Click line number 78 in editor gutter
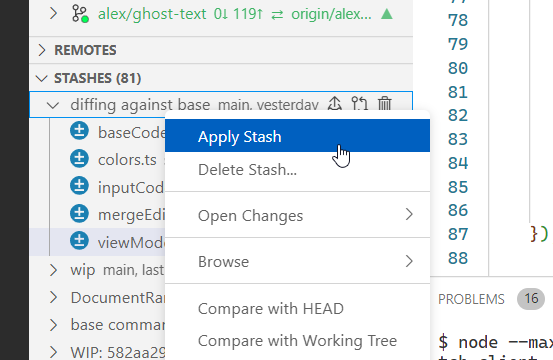This screenshot has width=553, height=360. (458, 20)
